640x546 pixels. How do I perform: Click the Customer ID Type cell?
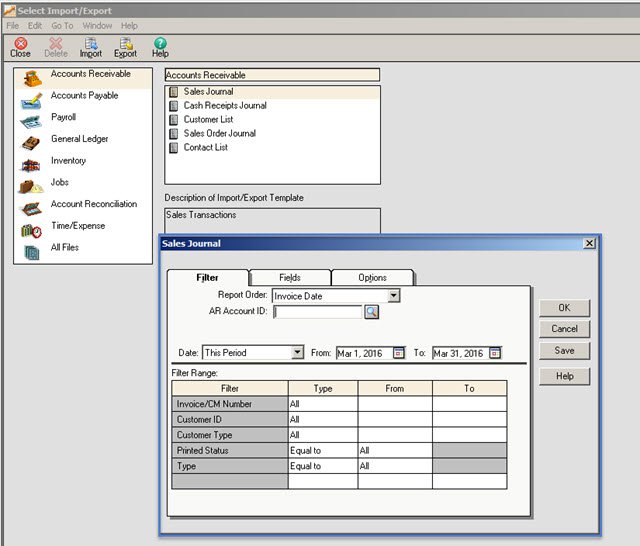(x=322, y=420)
